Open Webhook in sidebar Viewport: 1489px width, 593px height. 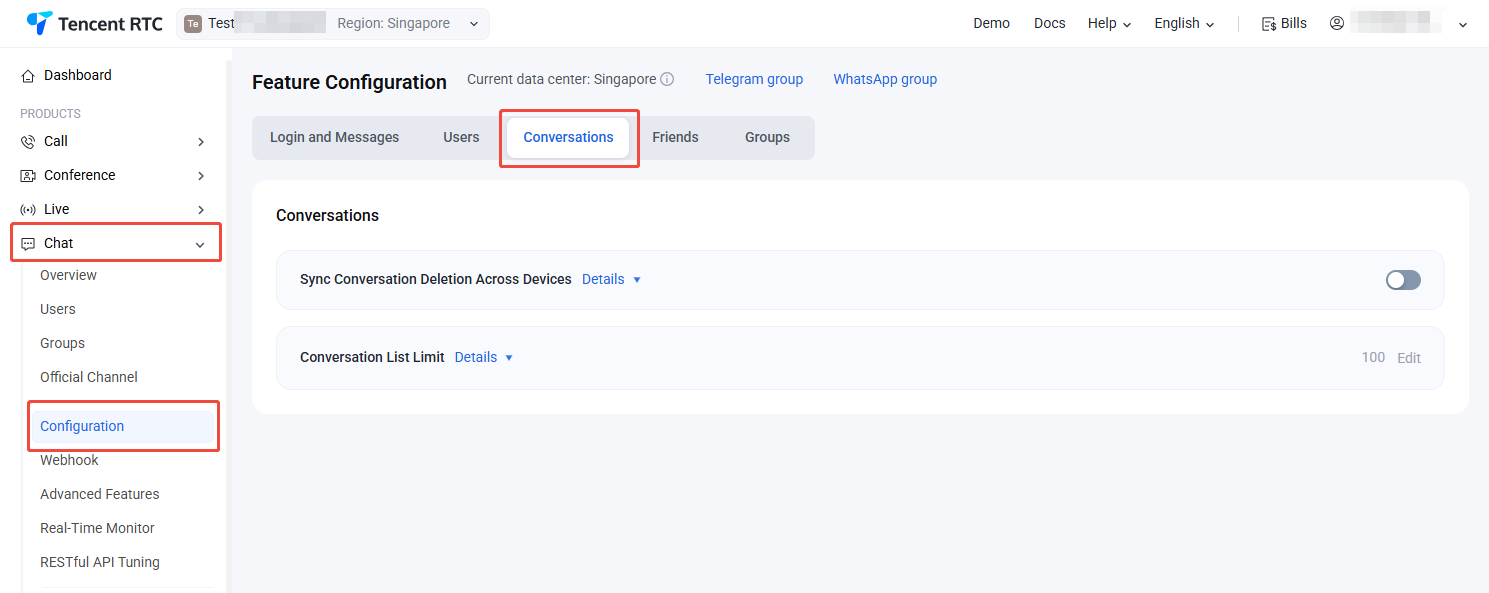(x=69, y=460)
